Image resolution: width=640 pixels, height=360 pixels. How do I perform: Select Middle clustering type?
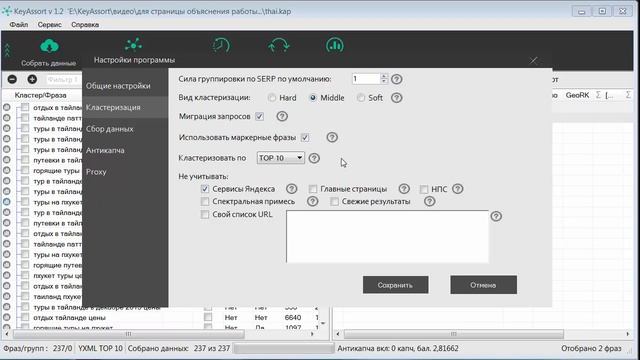pyautogui.click(x=313, y=98)
